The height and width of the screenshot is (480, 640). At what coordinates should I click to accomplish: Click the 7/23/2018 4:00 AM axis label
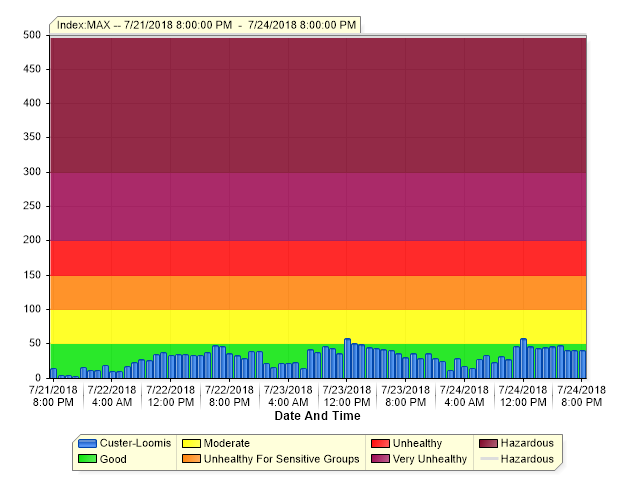point(288,396)
